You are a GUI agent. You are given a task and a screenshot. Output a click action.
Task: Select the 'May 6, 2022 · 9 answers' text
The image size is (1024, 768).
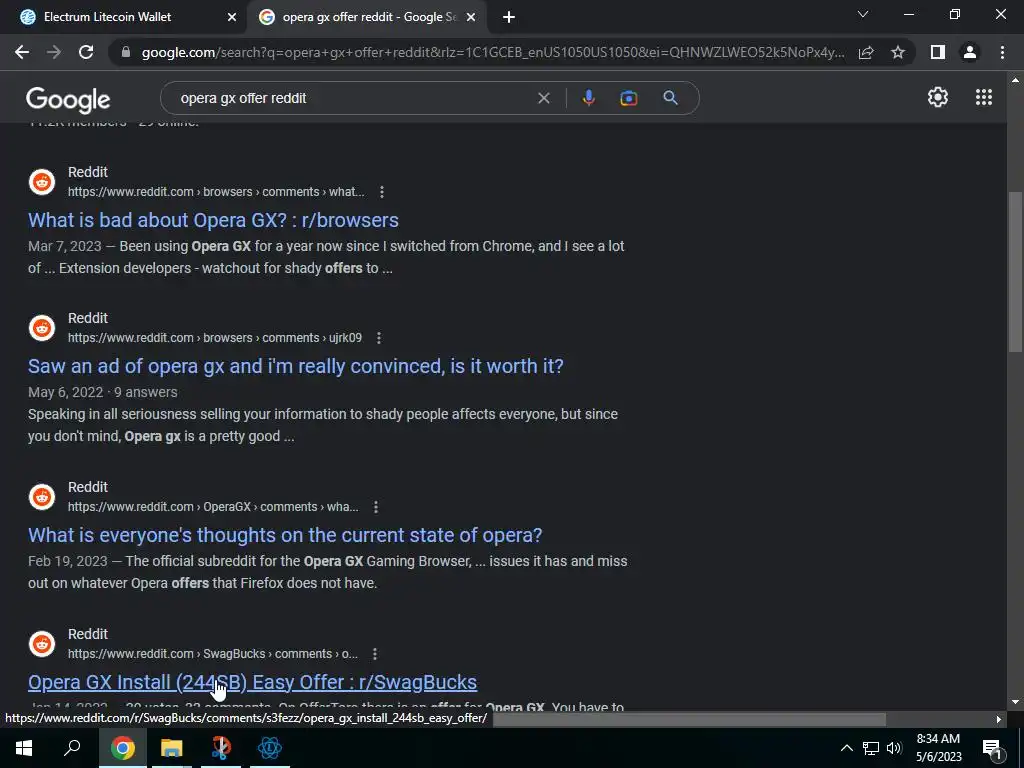(103, 392)
